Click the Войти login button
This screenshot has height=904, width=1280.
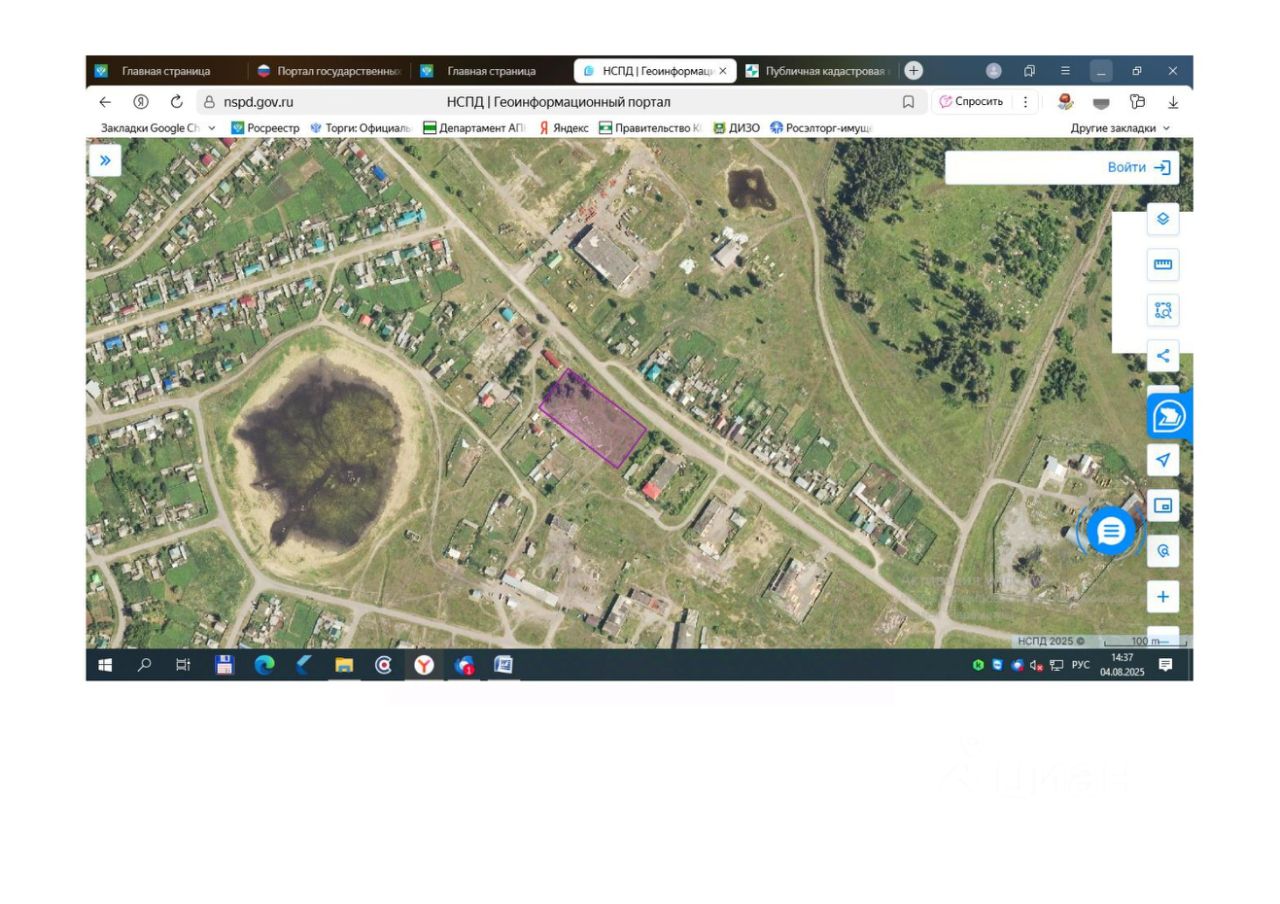pos(1139,167)
